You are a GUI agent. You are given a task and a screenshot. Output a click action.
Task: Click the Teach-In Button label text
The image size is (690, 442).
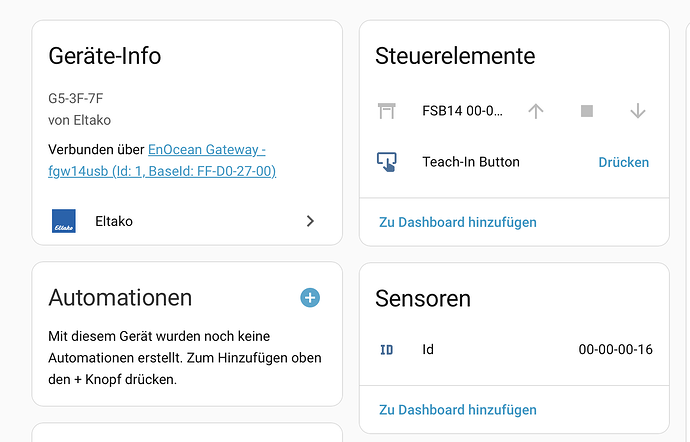pos(470,162)
